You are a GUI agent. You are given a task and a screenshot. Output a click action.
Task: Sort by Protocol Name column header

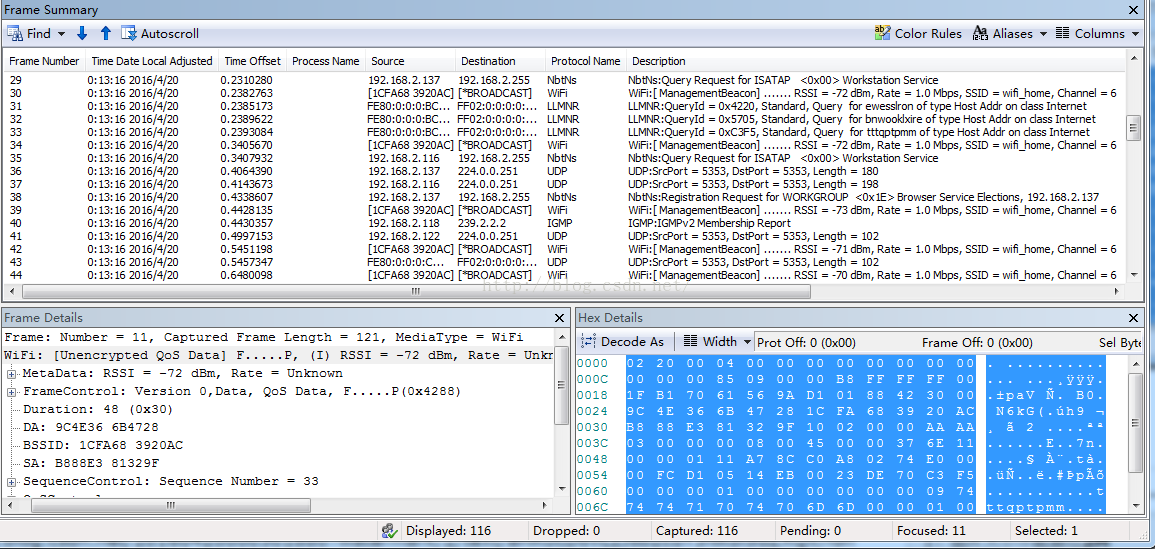click(x=586, y=61)
